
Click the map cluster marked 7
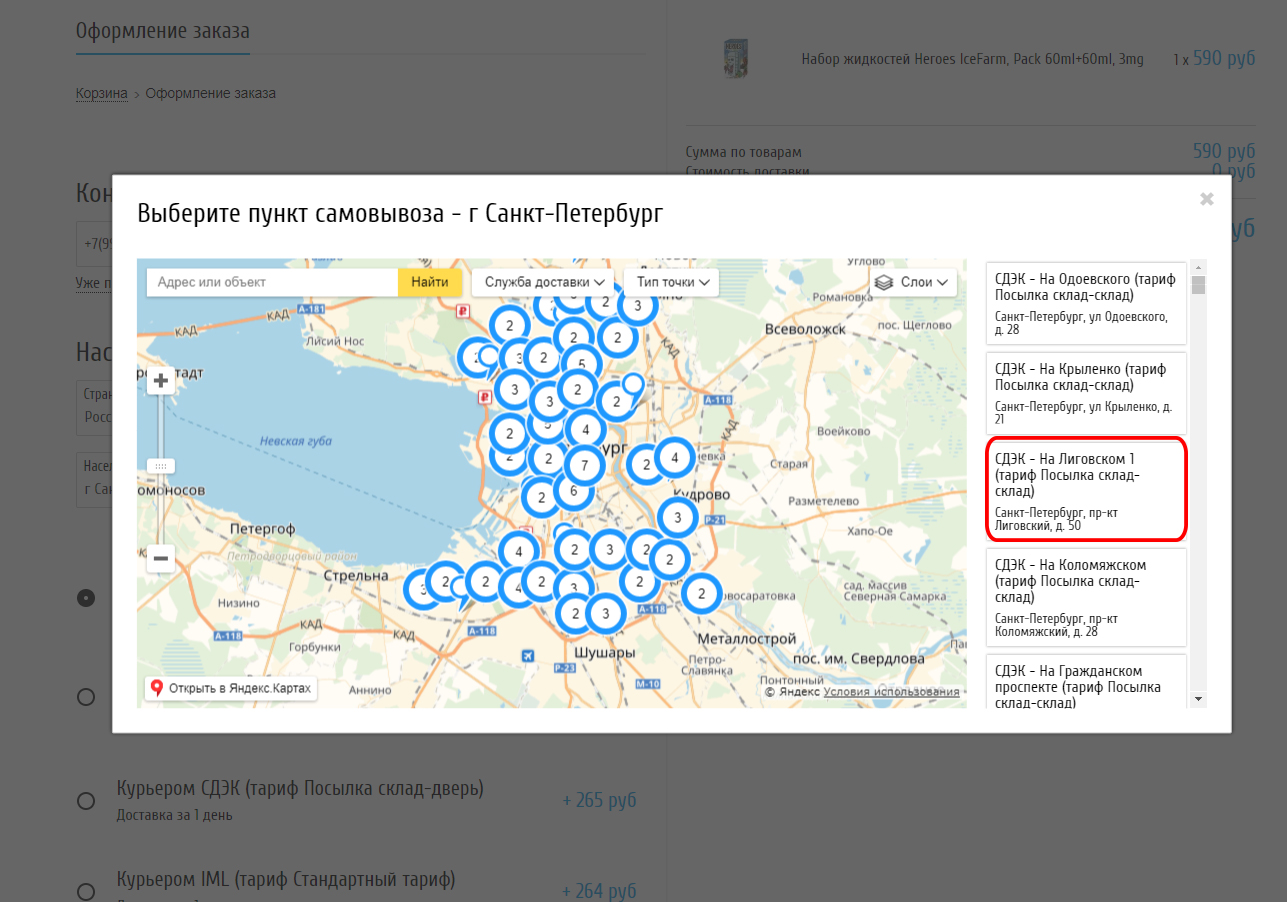pyautogui.click(x=584, y=465)
